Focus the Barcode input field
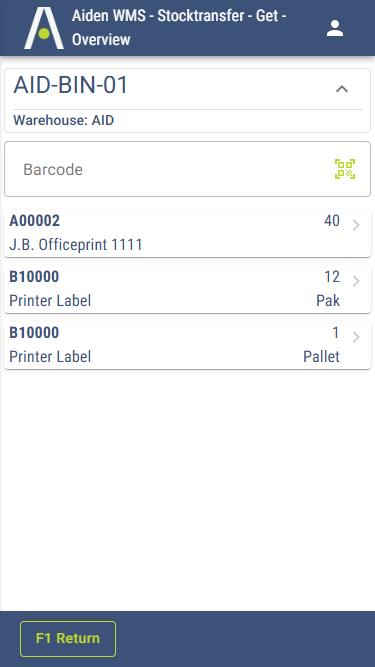Image resolution: width=375 pixels, height=667 pixels. (188, 169)
